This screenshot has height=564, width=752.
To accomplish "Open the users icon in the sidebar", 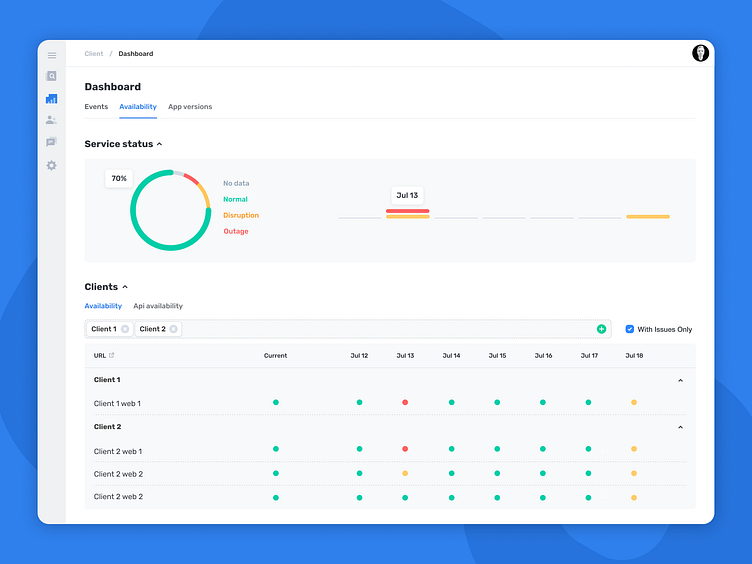I will (x=51, y=120).
